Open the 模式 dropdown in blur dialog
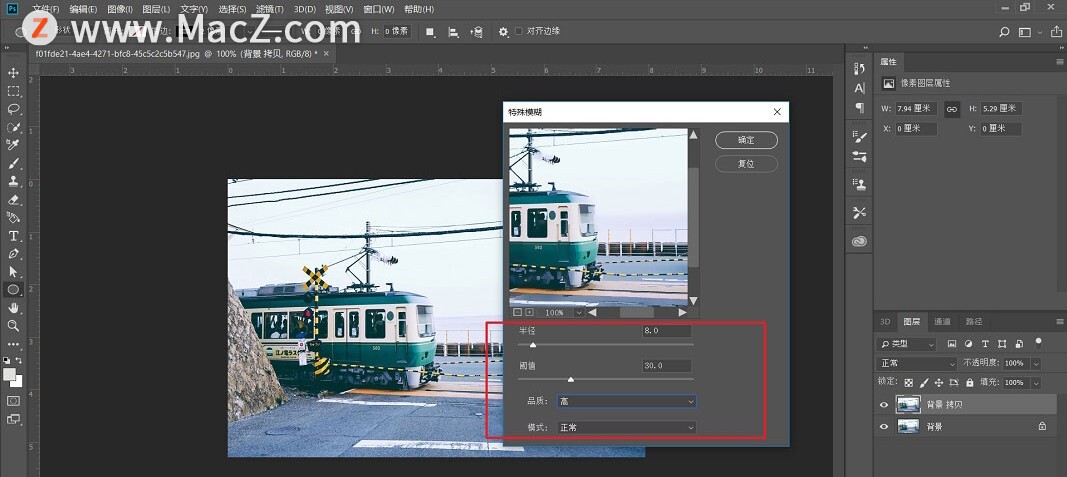Viewport: 1067px width, 477px height. pyautogui.click(x=626, y=428)
